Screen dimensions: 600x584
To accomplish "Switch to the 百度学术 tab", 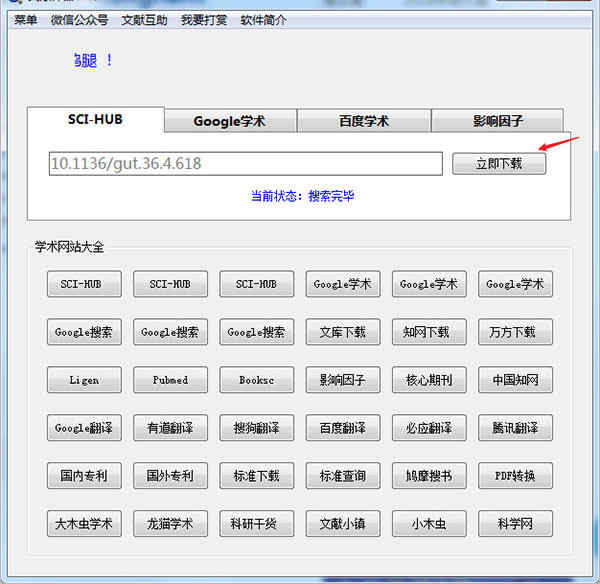I will [364, 121].
